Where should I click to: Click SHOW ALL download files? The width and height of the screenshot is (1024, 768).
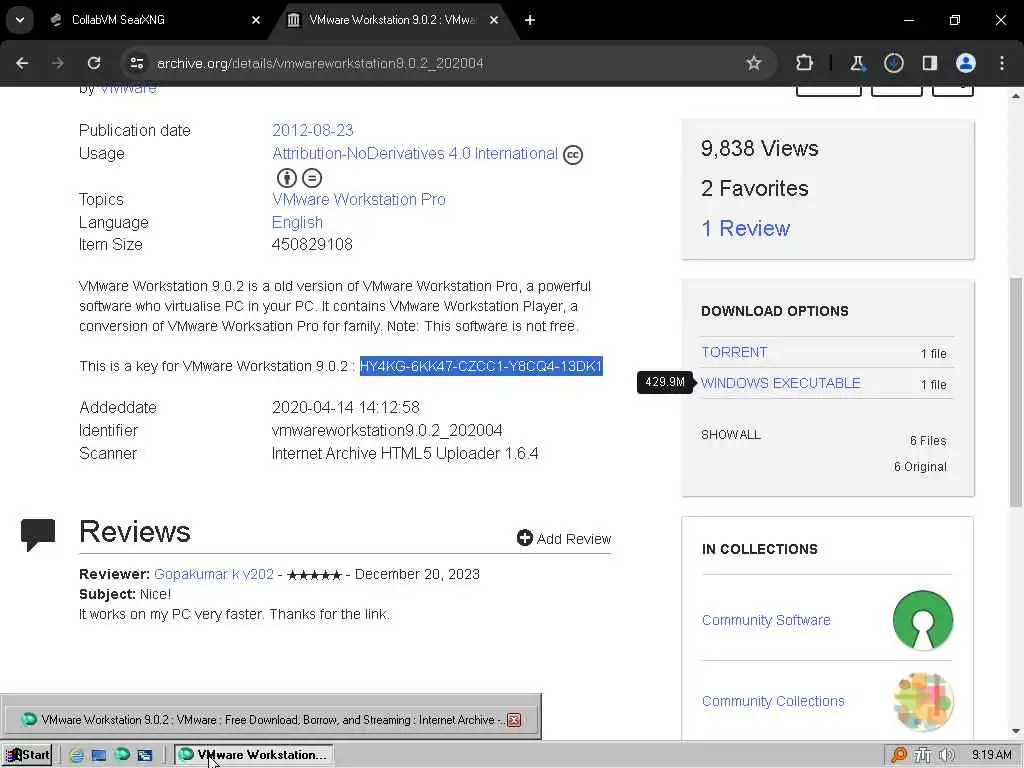coord(731,435)
